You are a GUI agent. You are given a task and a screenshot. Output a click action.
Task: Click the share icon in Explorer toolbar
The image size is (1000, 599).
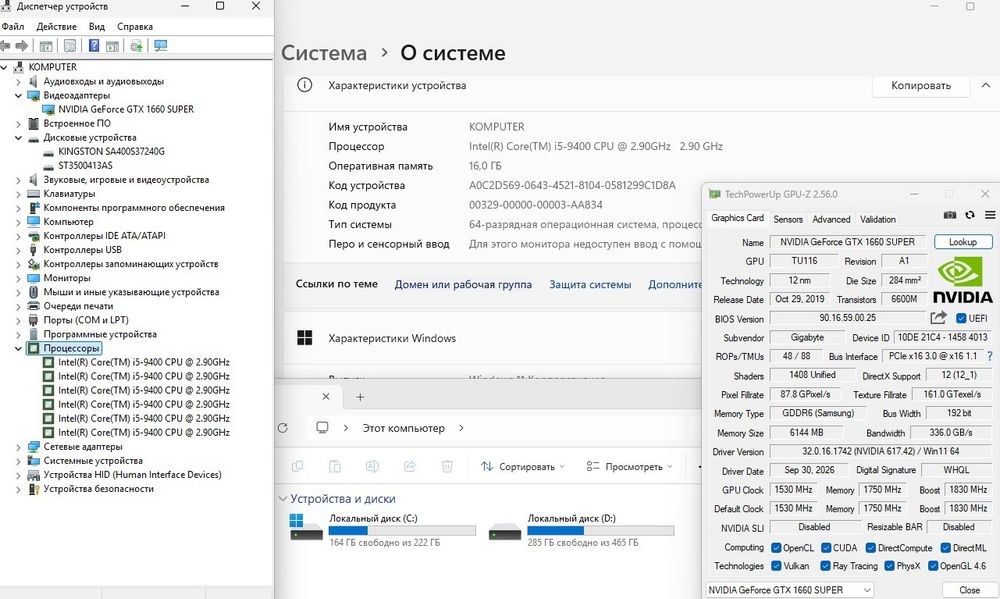[409, 466]
